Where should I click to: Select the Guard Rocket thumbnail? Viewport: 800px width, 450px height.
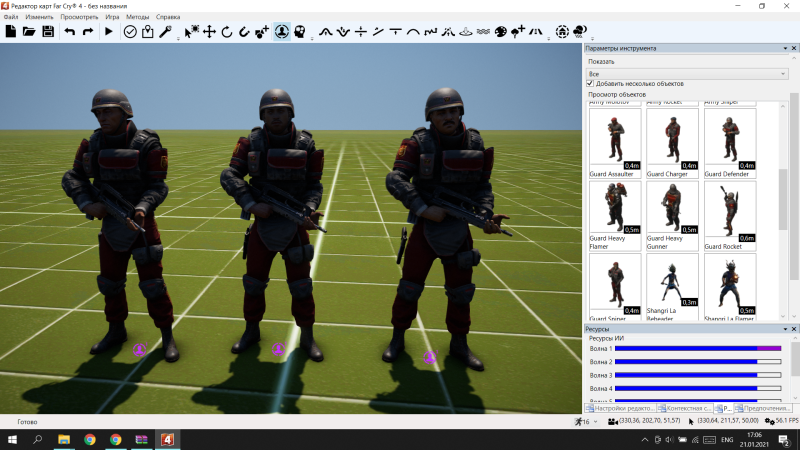tap(730, 216)
